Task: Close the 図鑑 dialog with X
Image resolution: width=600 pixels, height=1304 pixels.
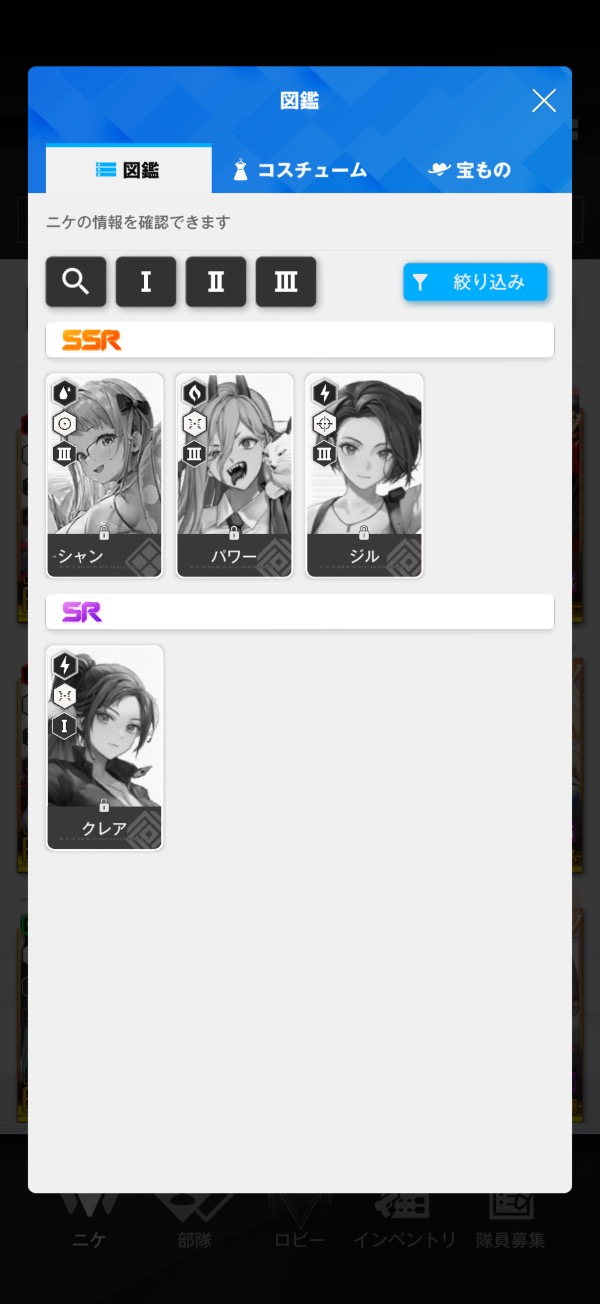Action: pos(543,100)
